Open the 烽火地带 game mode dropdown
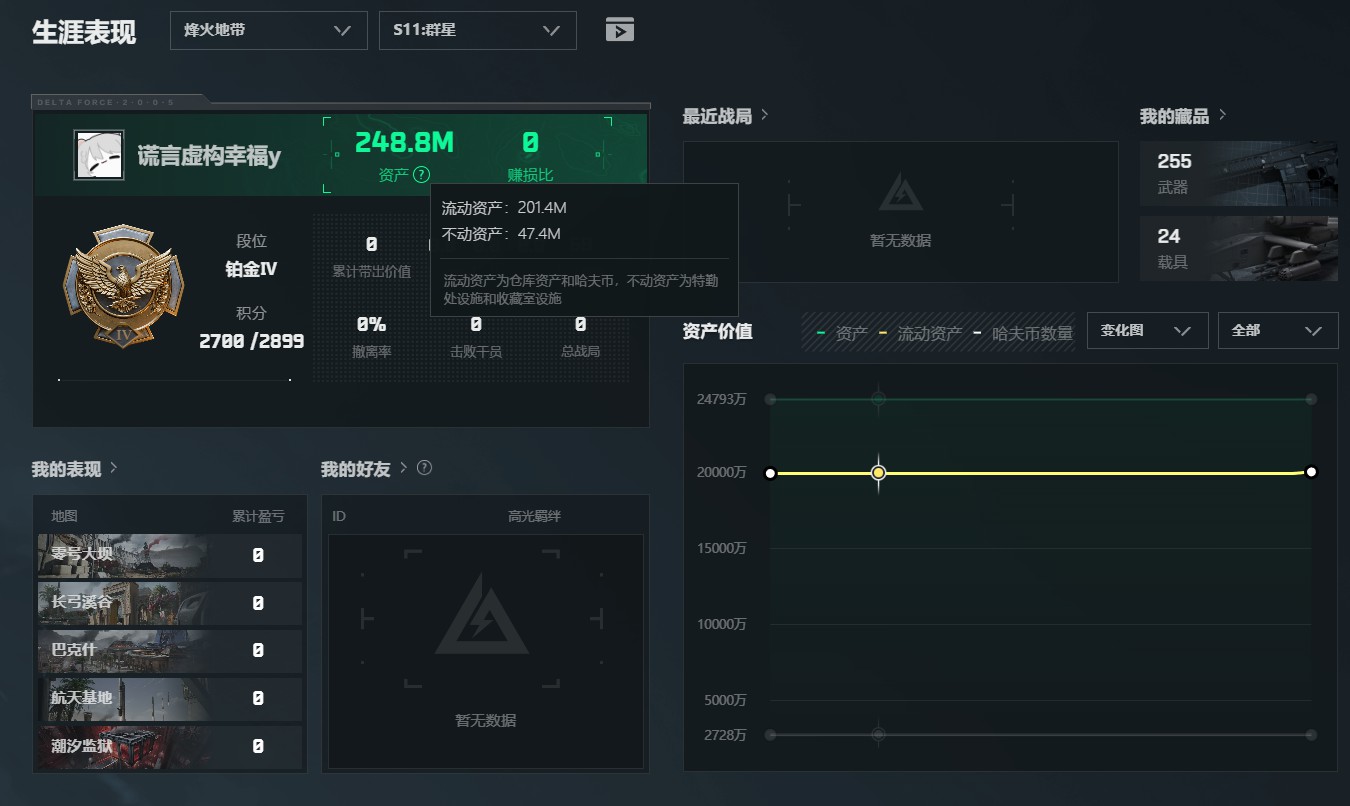This screenshot has height=806, width=1350. coord(268,30)
